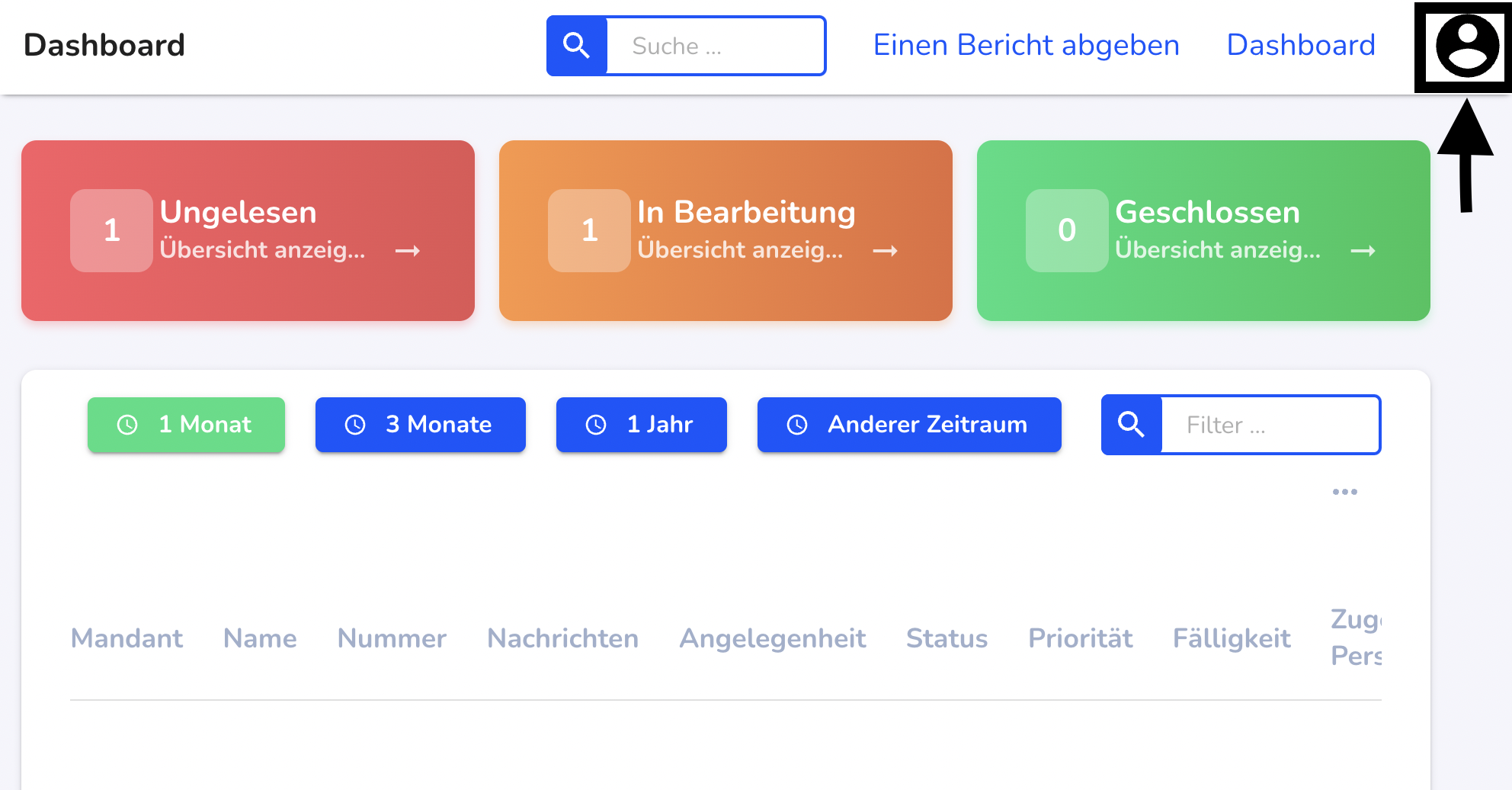Choose Anderer Zeitraum custom period
1512x790 pixels.
tap(909, 425)
